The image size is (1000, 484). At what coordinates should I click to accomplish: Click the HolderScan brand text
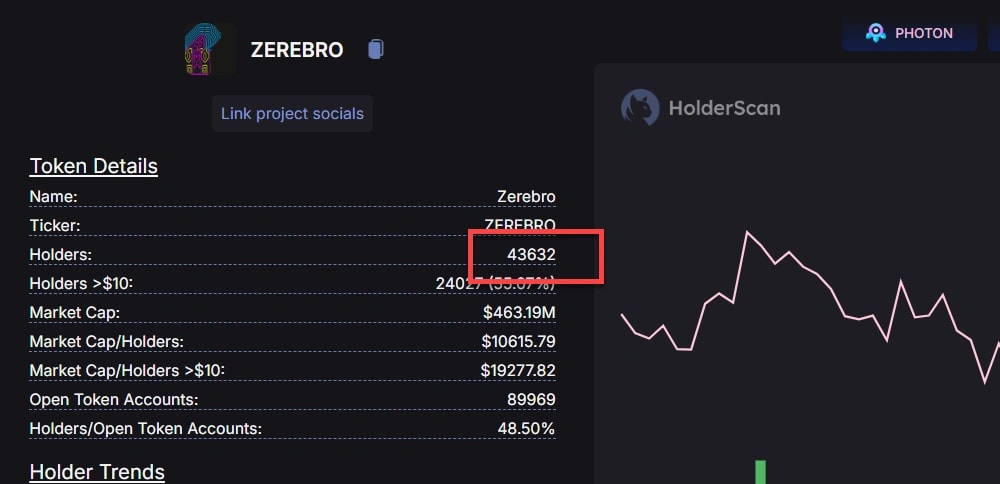pos(724,108)
